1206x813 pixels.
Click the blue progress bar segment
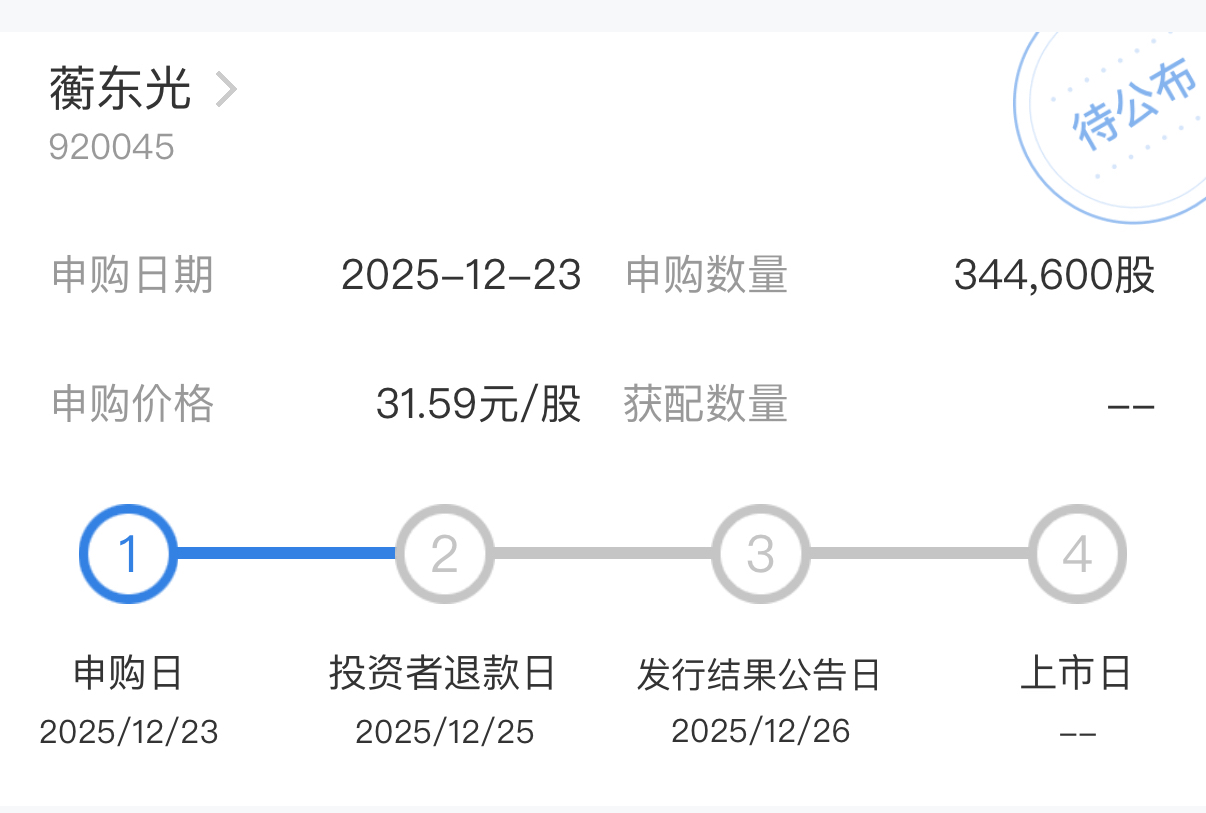click(x=286, y=553)
